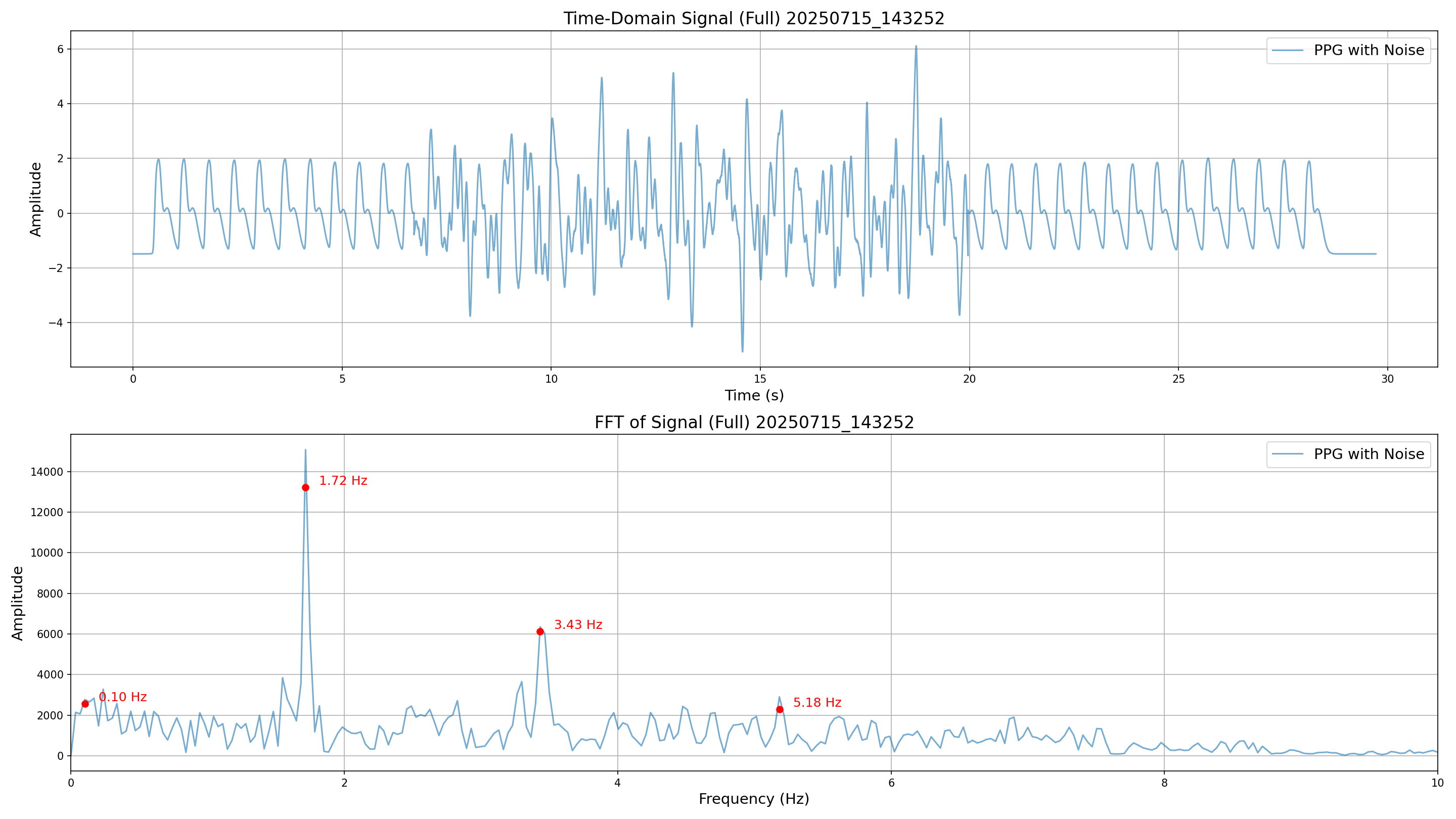Viewport: 1456px width, 819px height.
Task: Click the 'Frequency (Hz)' axis label
Action: pyautogui.click(x=753, y=799)
